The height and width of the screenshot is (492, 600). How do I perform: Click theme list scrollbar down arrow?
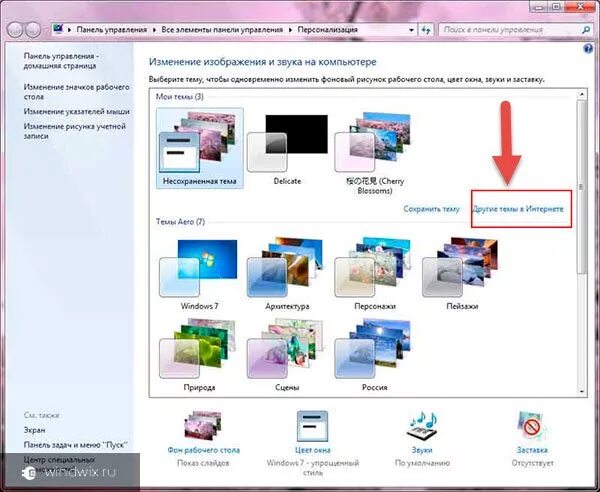click(582, 392)
